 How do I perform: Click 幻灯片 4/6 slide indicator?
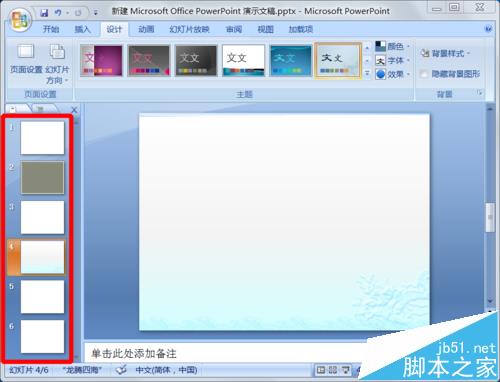[x=29, y=370]
